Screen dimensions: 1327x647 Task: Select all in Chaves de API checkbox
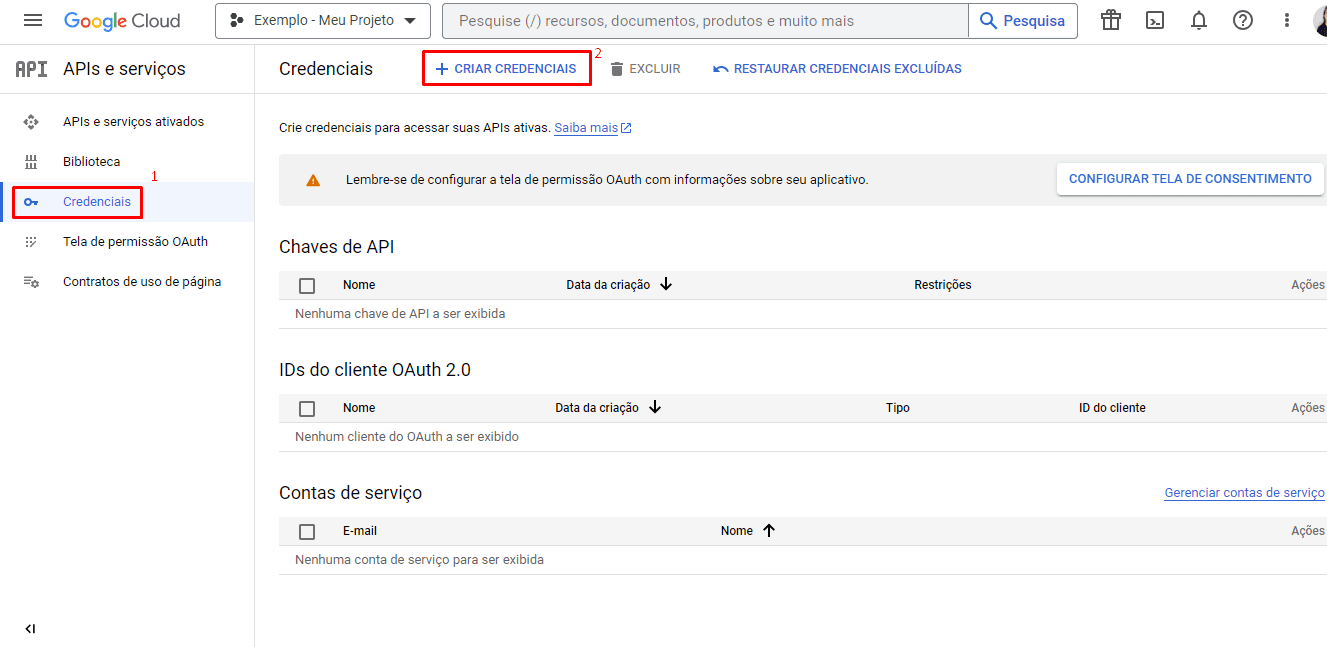tap(307, 286)
